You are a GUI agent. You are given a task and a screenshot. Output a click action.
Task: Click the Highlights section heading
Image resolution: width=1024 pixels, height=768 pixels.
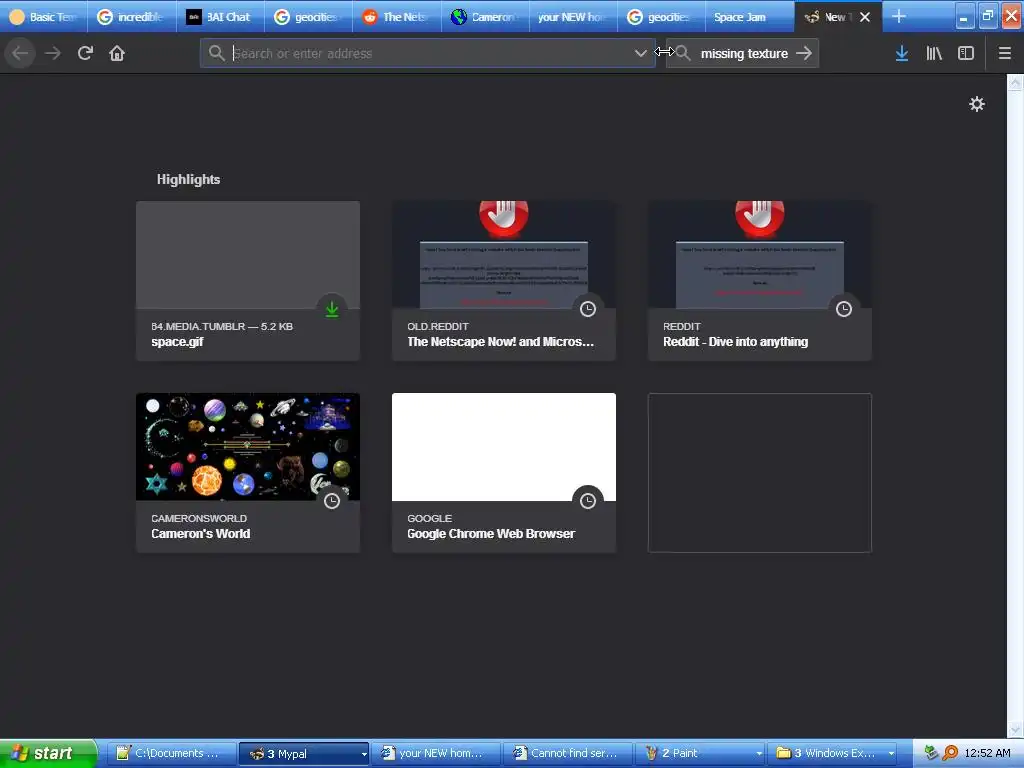188,180
